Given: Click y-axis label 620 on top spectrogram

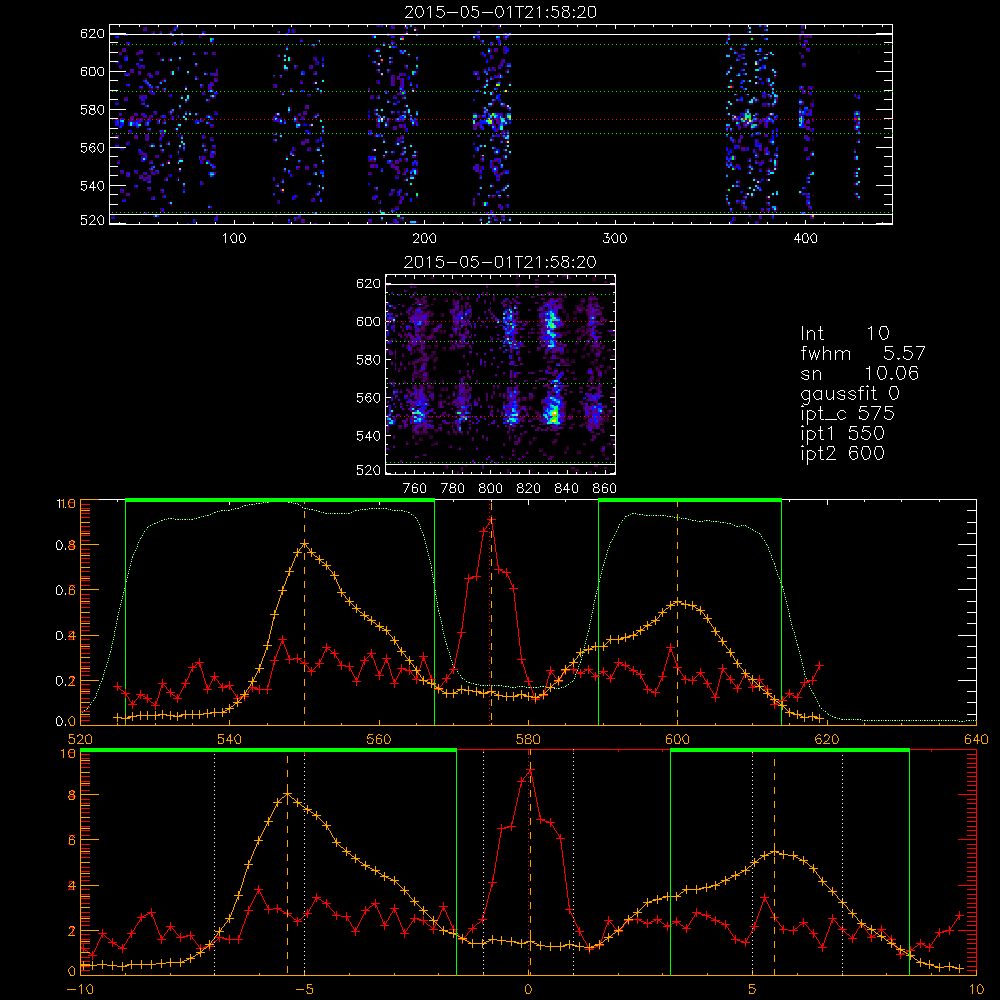Looking at the screenshot, I should [92, 33].
